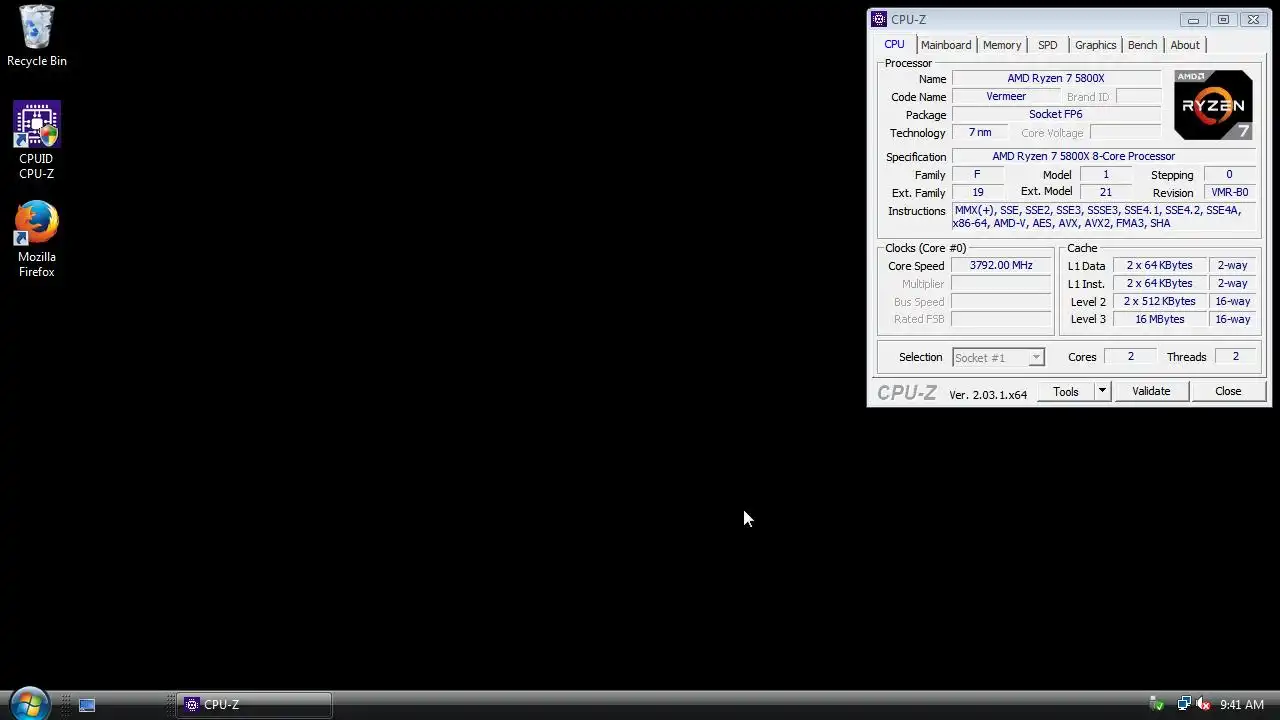Select the Mozilla Firefox desktop shortcut
Viewport: 1280px width, 720px height.
(37, 240)
